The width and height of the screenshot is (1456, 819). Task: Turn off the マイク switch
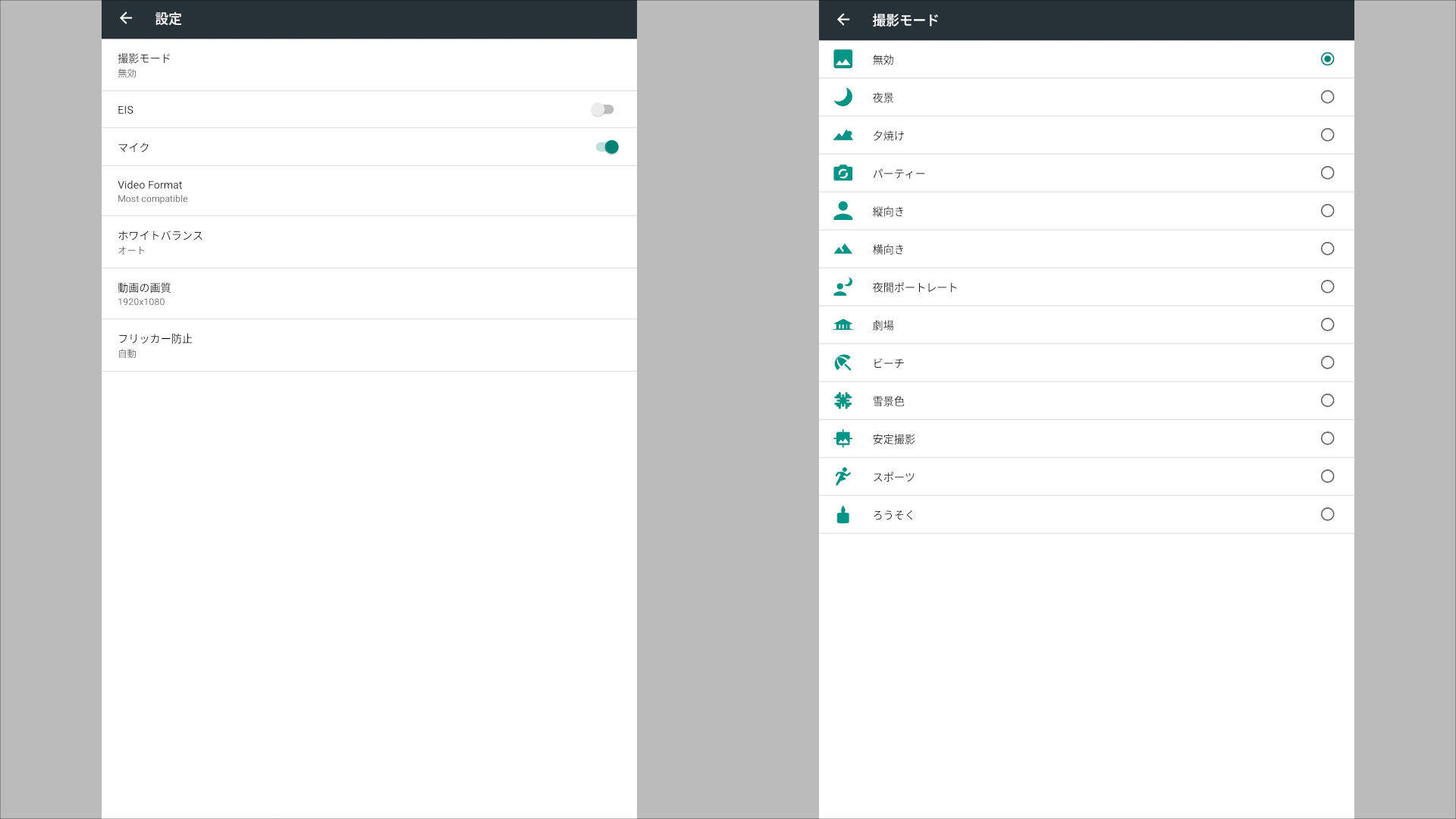click(x=607, y=147)
